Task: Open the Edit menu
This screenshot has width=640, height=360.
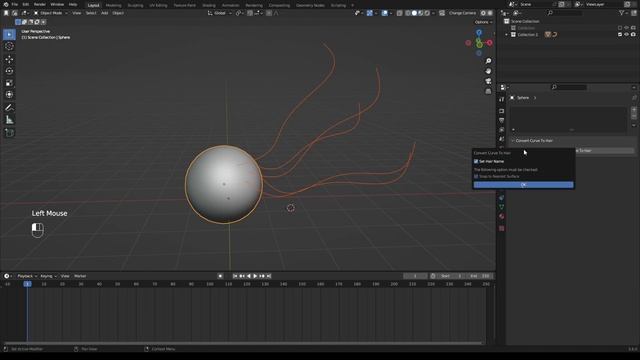Action: (x=26, y=4)
